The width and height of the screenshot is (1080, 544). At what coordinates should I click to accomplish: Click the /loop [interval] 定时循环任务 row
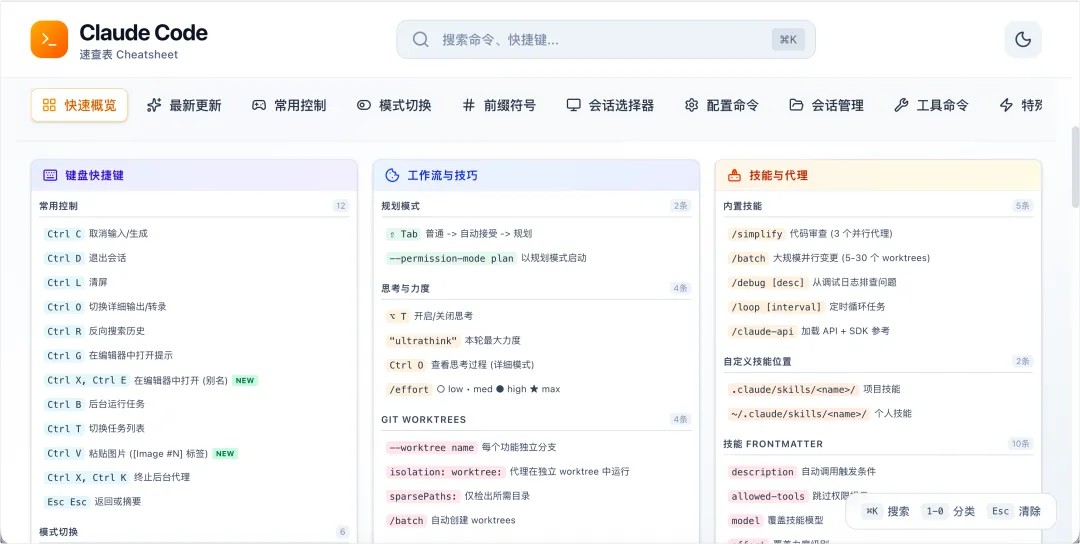coord(878,306)
